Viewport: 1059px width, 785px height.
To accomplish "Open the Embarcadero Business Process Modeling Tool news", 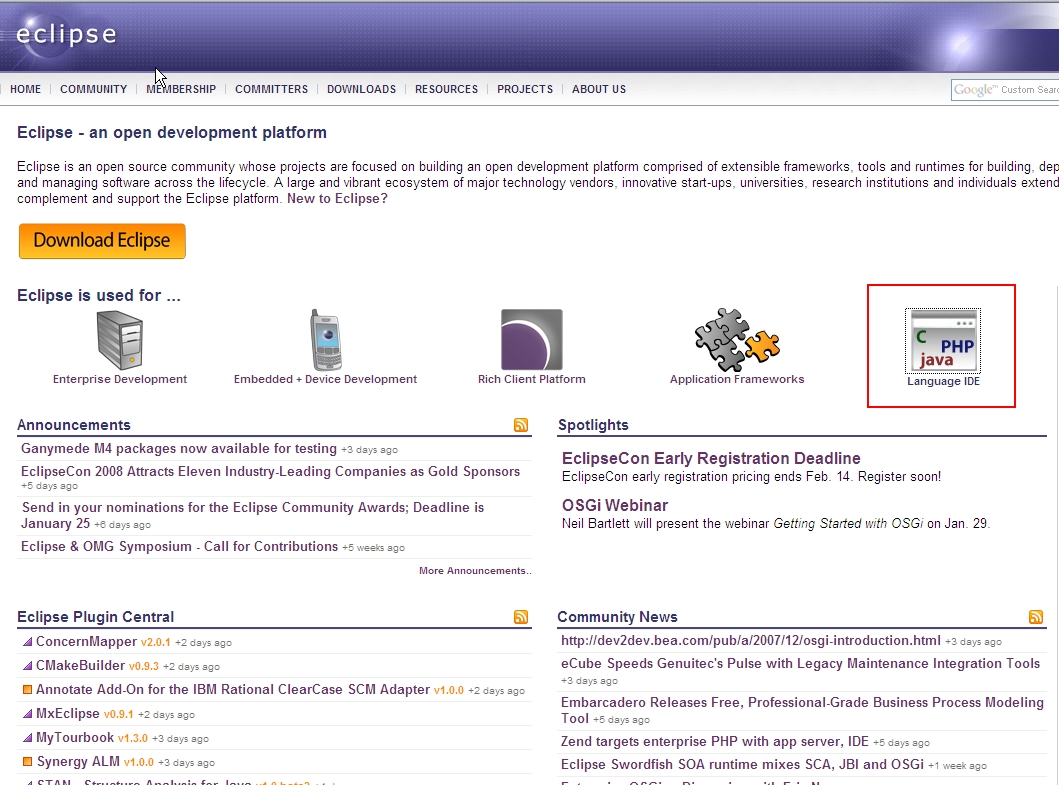I will click(802, 710).
